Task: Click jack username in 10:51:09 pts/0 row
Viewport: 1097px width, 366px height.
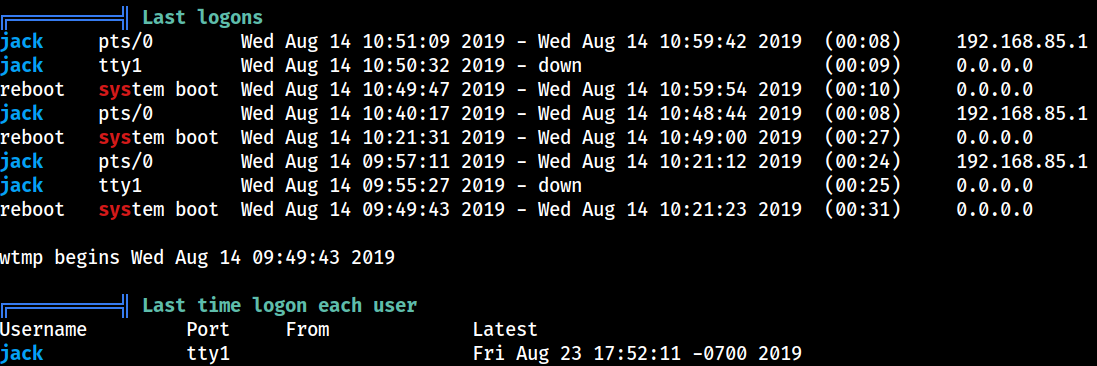Action: click(22, 42)
